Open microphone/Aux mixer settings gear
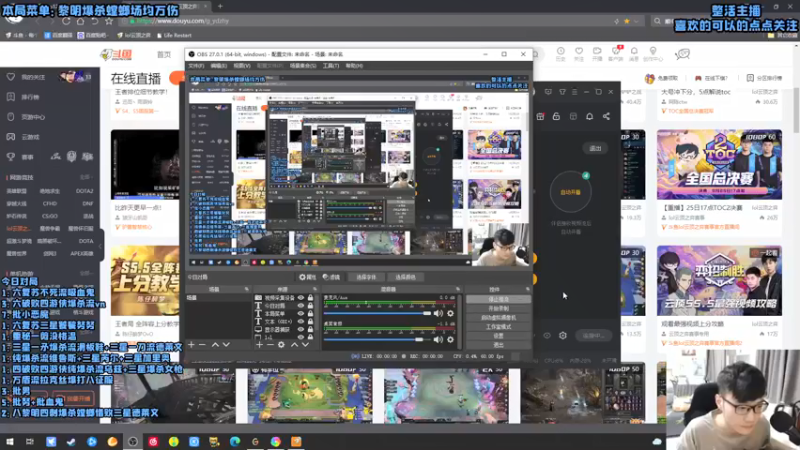The image size is (800, 450). click(x=451, y=313)
